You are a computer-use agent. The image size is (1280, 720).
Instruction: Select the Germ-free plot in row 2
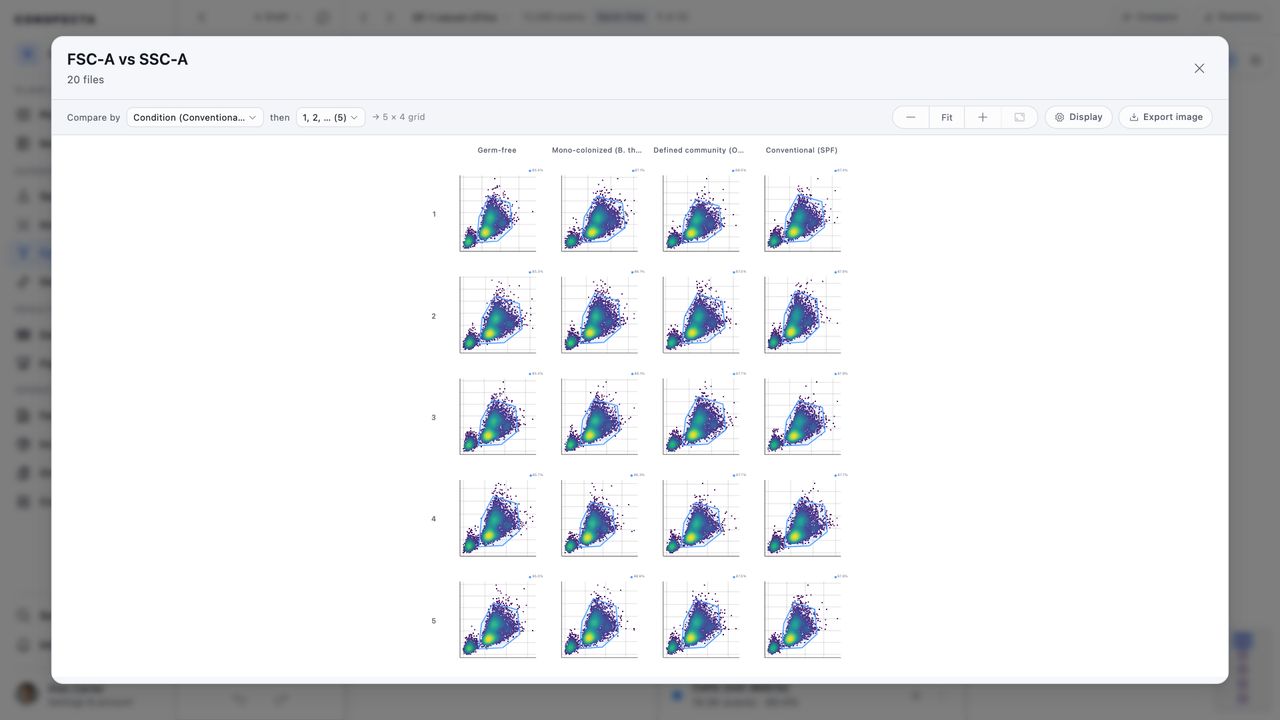point(497,314)
